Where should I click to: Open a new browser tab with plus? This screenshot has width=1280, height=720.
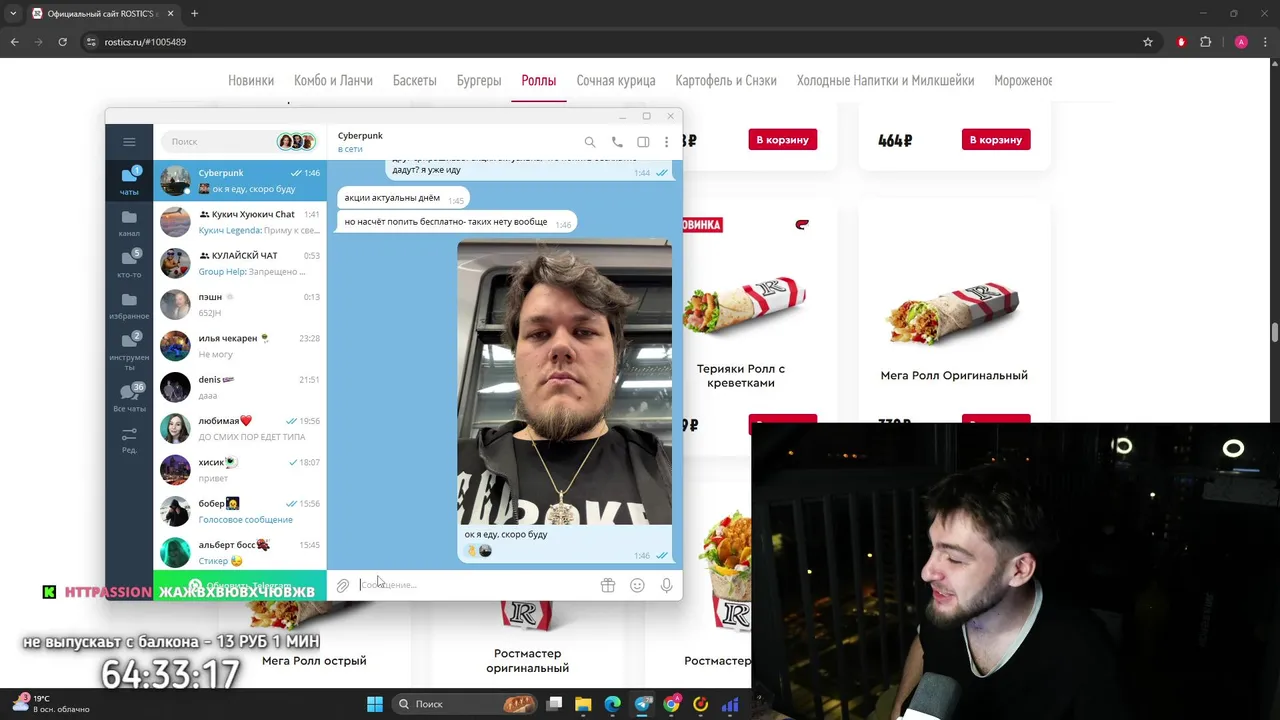pos(194,14)
